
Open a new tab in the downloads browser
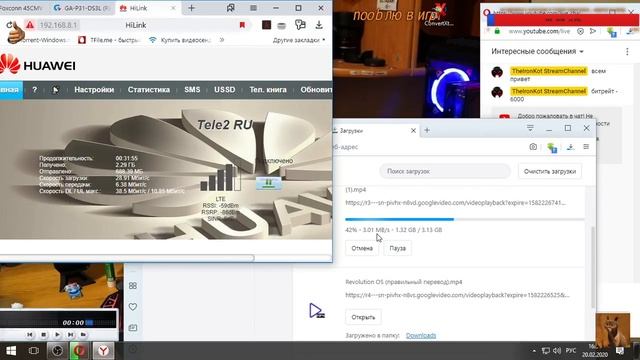pyautogui.click(x=427, y=130)
